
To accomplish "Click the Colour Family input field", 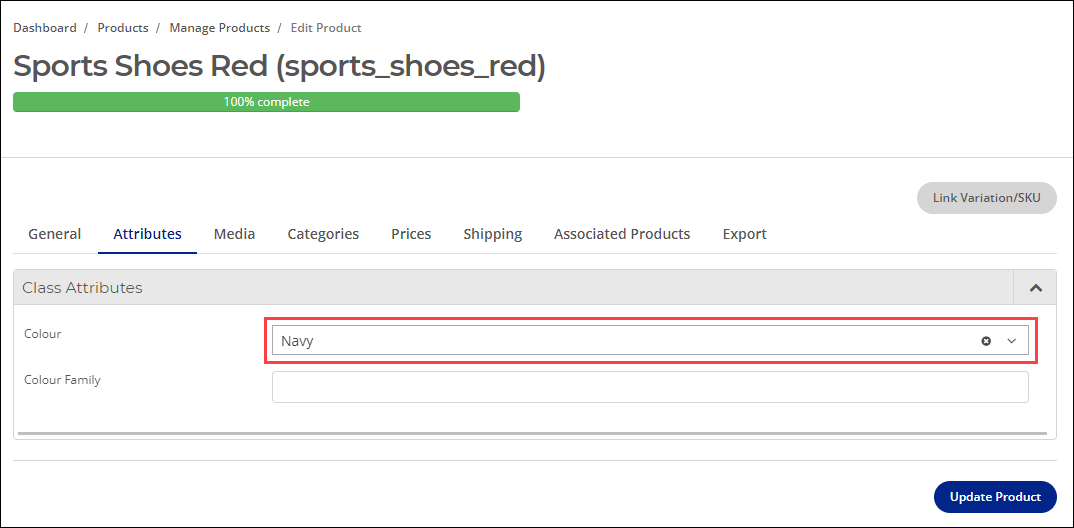I will (650, 387).
